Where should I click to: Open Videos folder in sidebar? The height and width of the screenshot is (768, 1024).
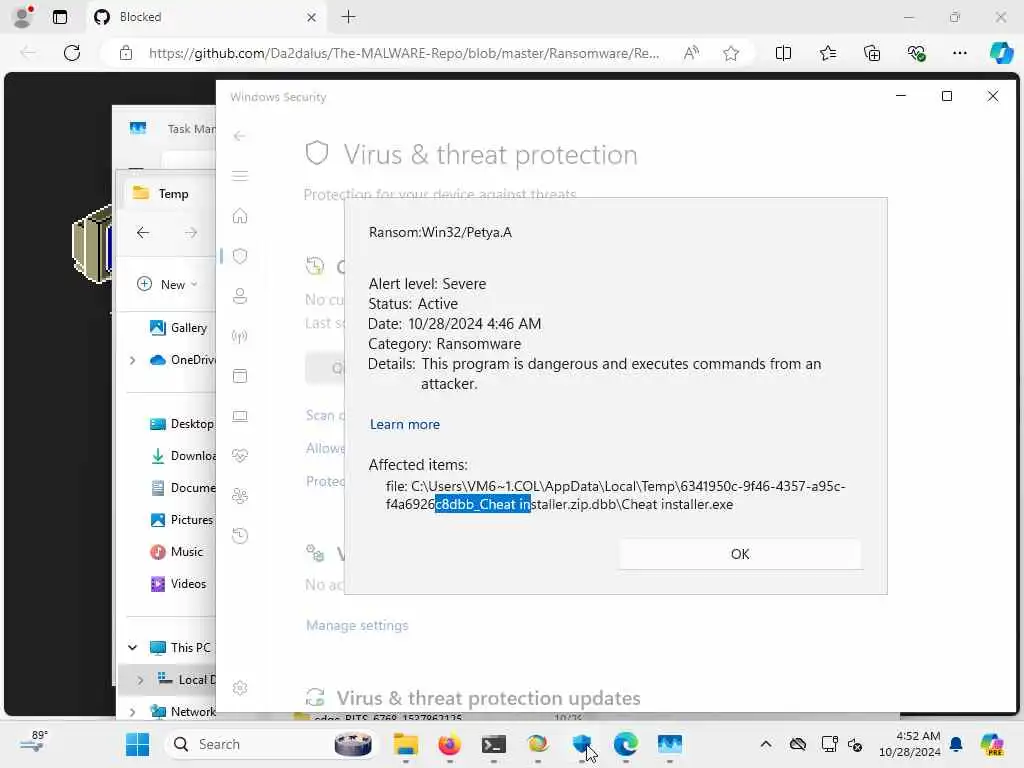[x=178, y=584]
